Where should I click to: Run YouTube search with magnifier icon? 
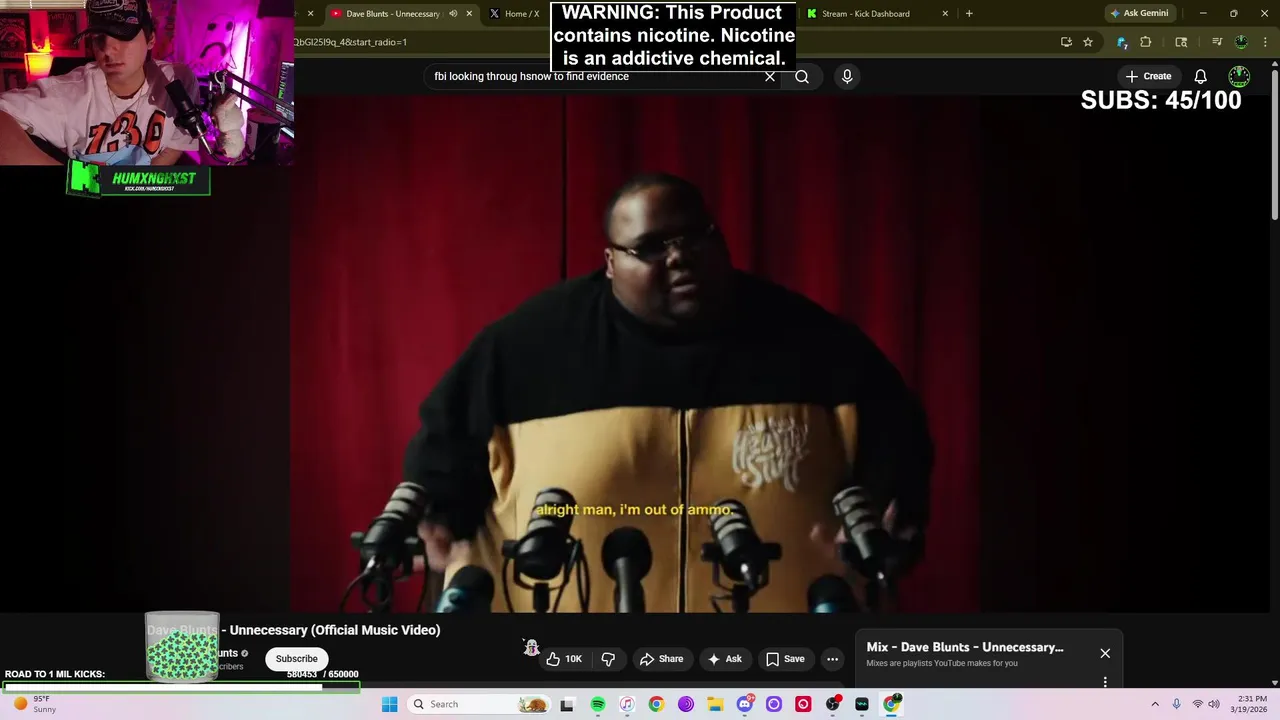tap(802, 76)
